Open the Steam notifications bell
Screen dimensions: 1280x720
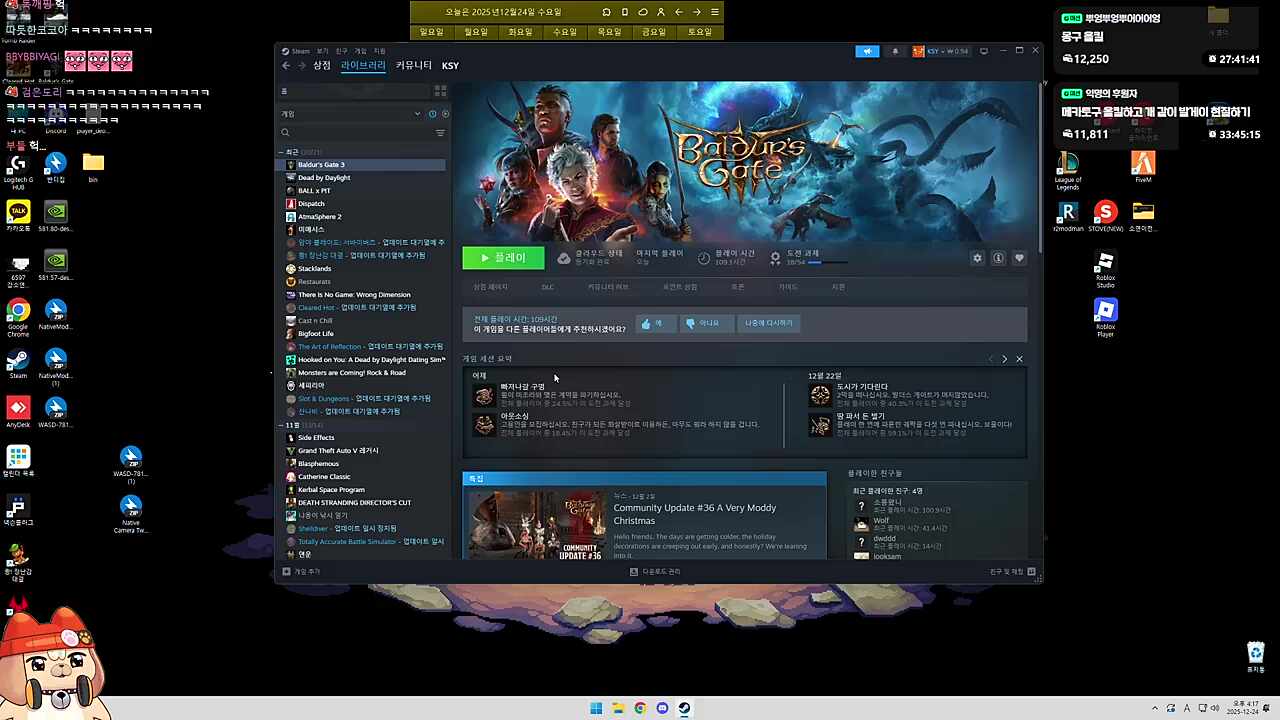point(895,51)
